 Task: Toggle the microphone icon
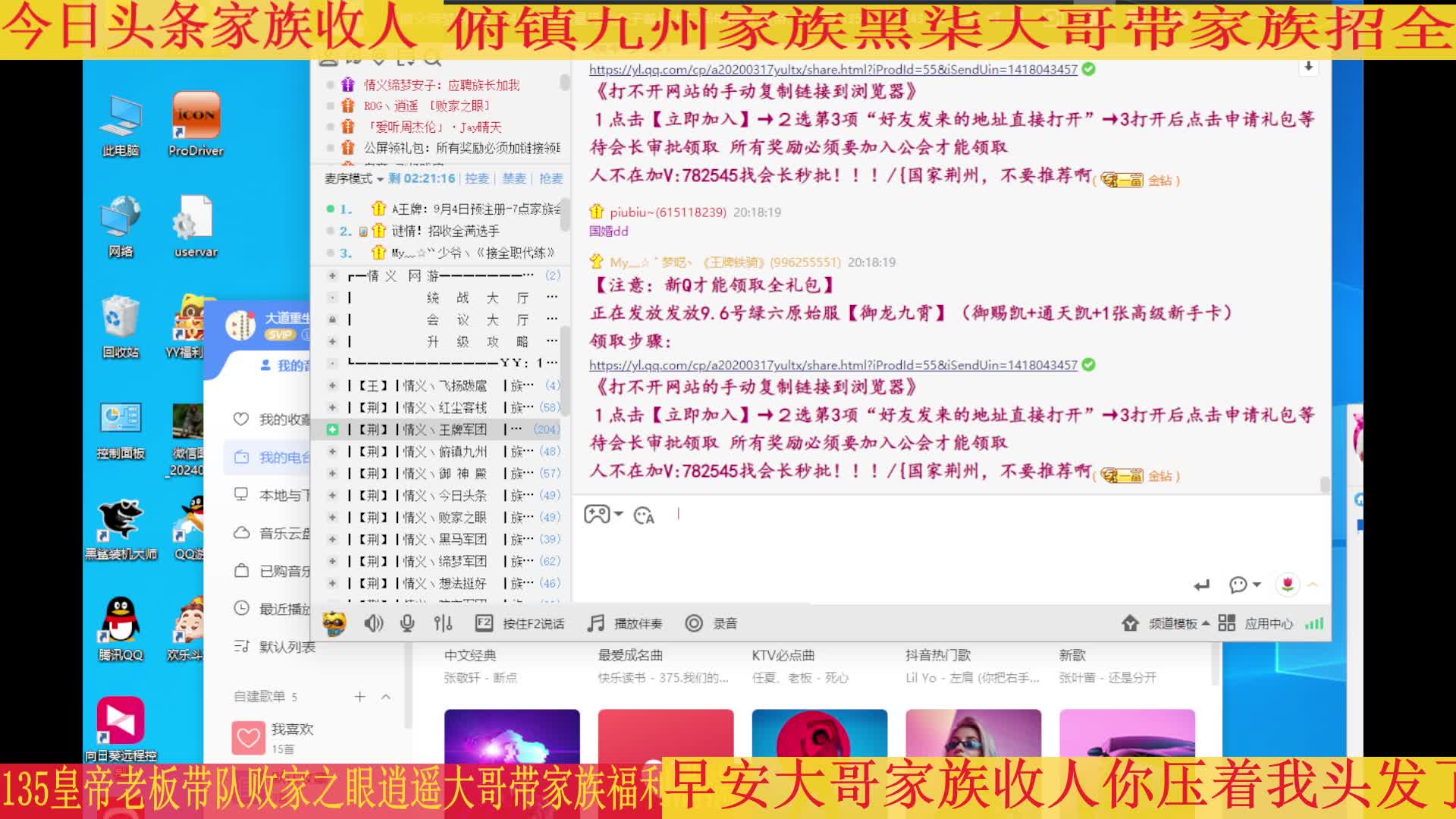[407, 623]
